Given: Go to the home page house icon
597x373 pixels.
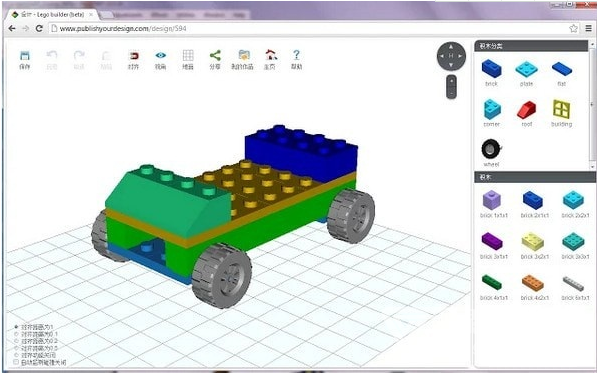Looking at the screenshot, I should [x=270, y=60].
